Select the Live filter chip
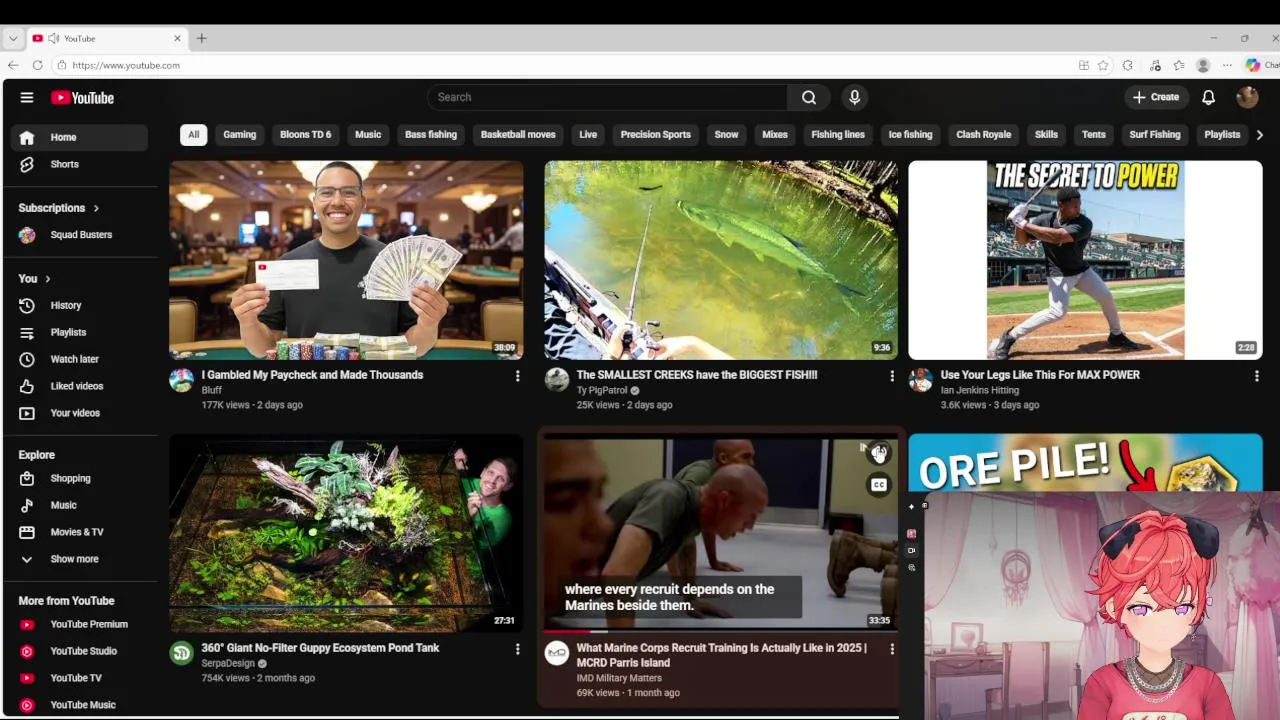This screenshot has height=720, width=1280. (x=588, y=135)
